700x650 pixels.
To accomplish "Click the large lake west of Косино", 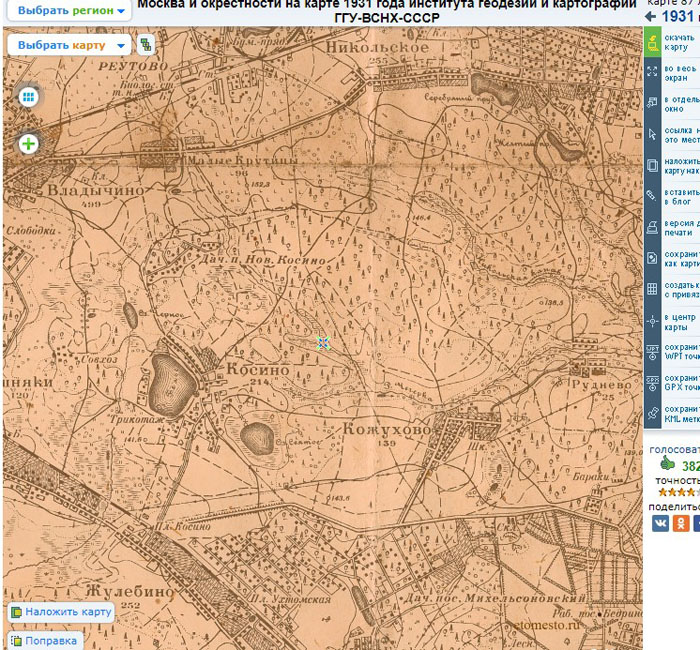I will point(171,385).
